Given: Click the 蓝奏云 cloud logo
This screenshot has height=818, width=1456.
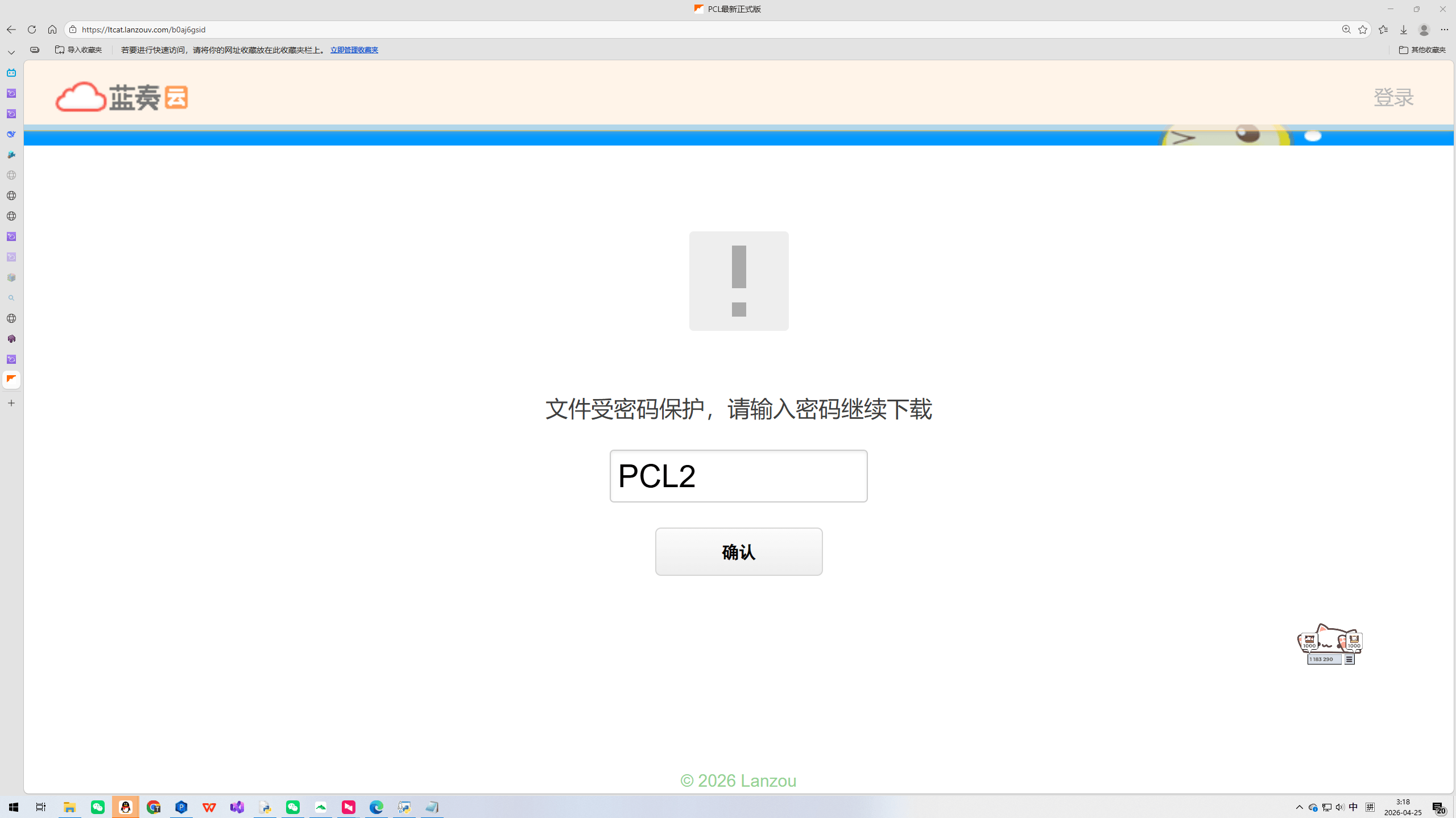Looking at the screenshot, I should [x=122, y=97].
